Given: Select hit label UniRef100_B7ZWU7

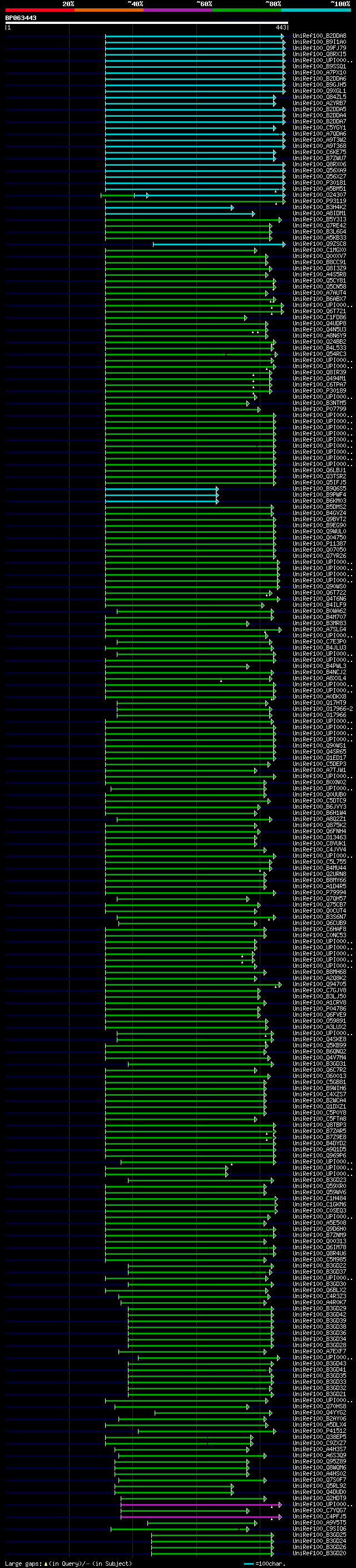Looking at the screenshot, I should point(319,159).
